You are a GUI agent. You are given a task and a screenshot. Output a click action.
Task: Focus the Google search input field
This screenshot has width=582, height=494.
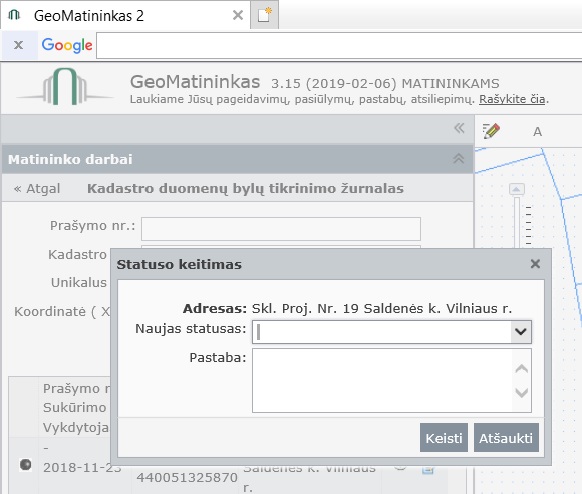tap(339, 45)
